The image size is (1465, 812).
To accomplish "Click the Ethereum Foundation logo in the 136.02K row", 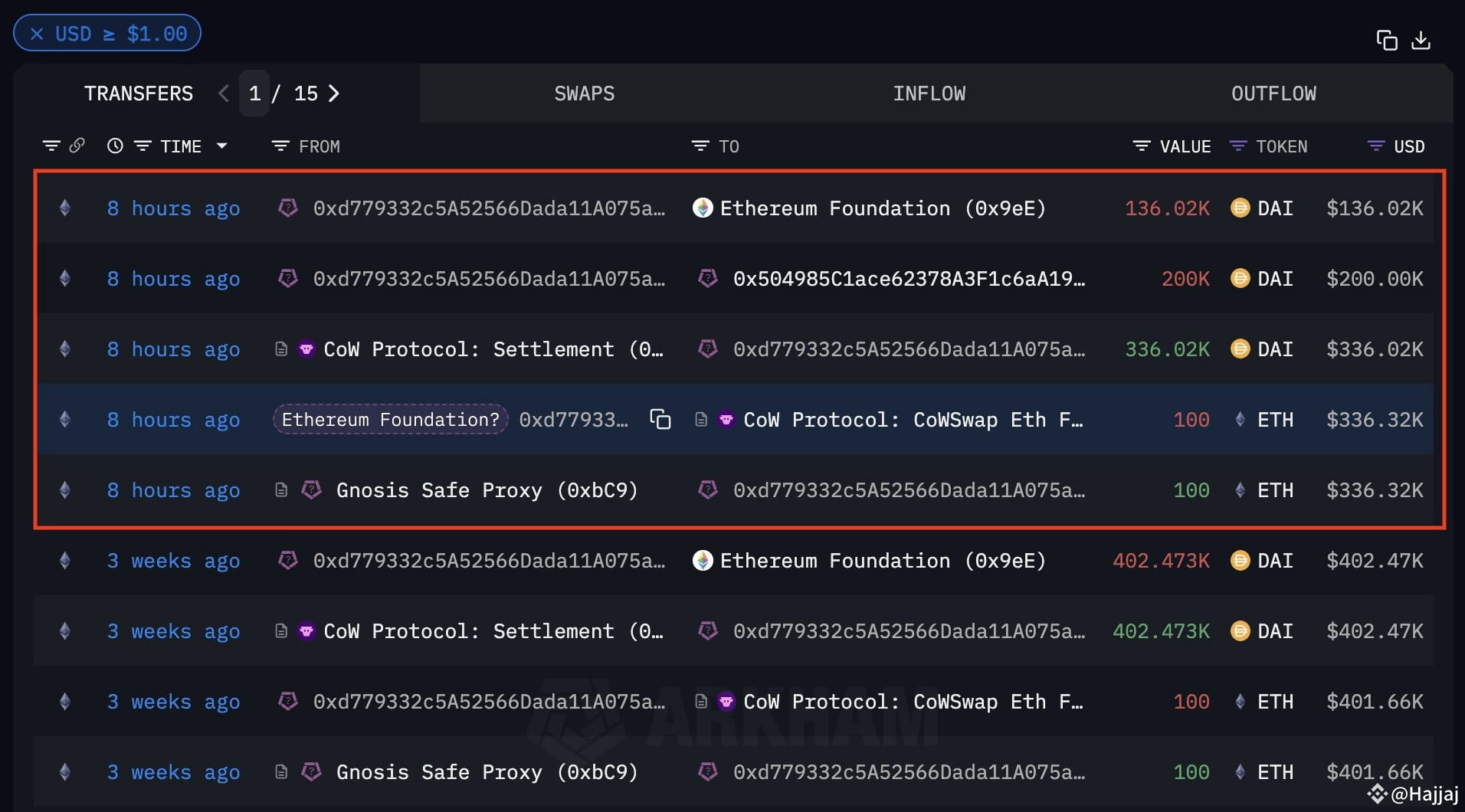I will (x=703, y=208).
